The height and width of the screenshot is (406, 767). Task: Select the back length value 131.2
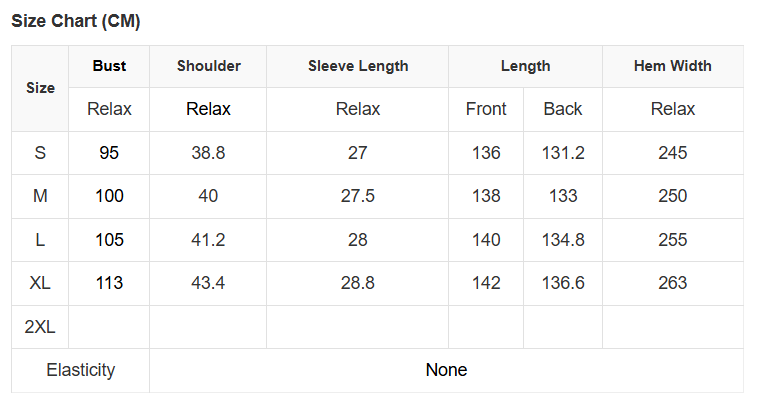tap(563, 153)
